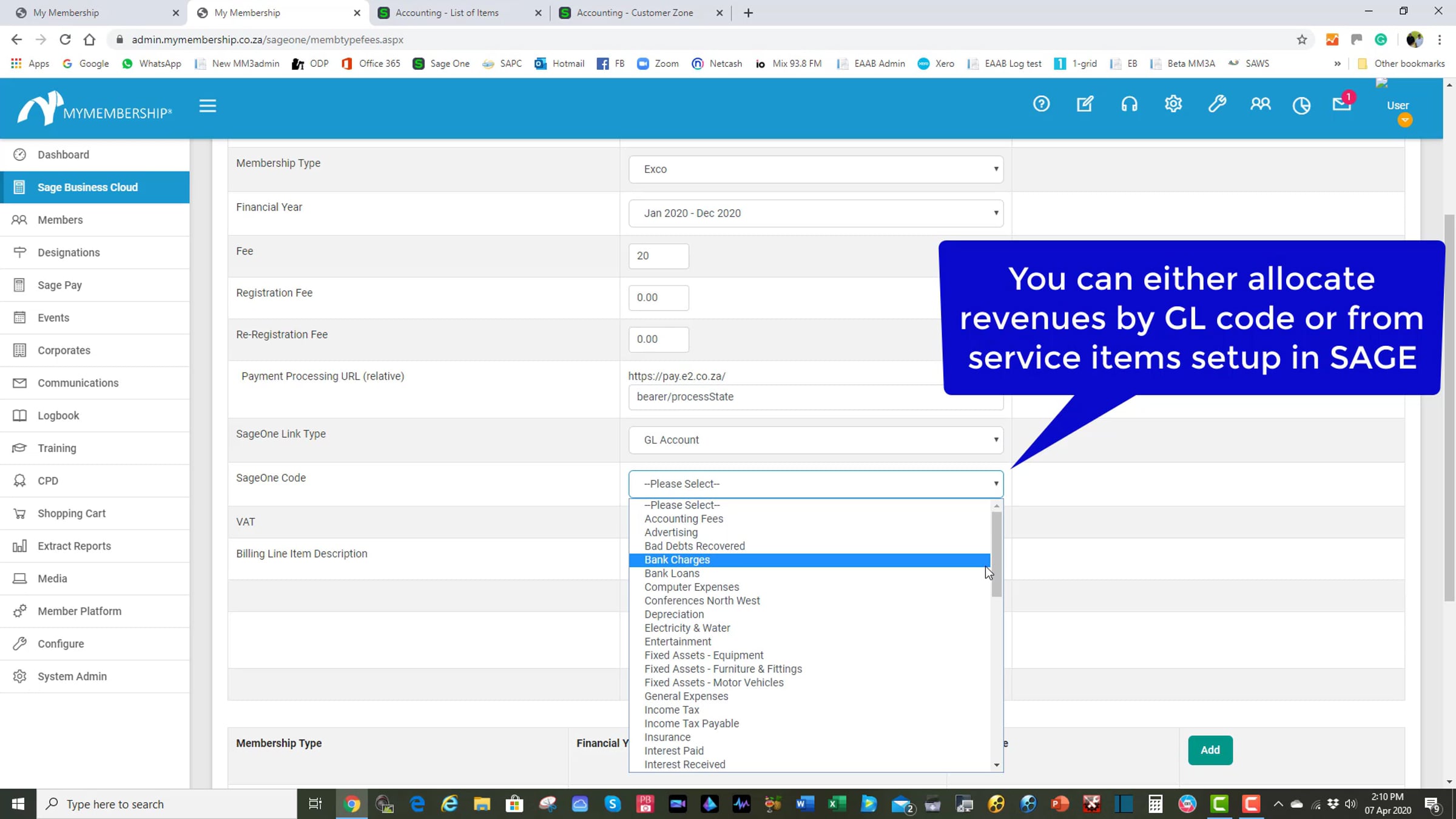Click the Registration Fee input field

pos(658,297)
